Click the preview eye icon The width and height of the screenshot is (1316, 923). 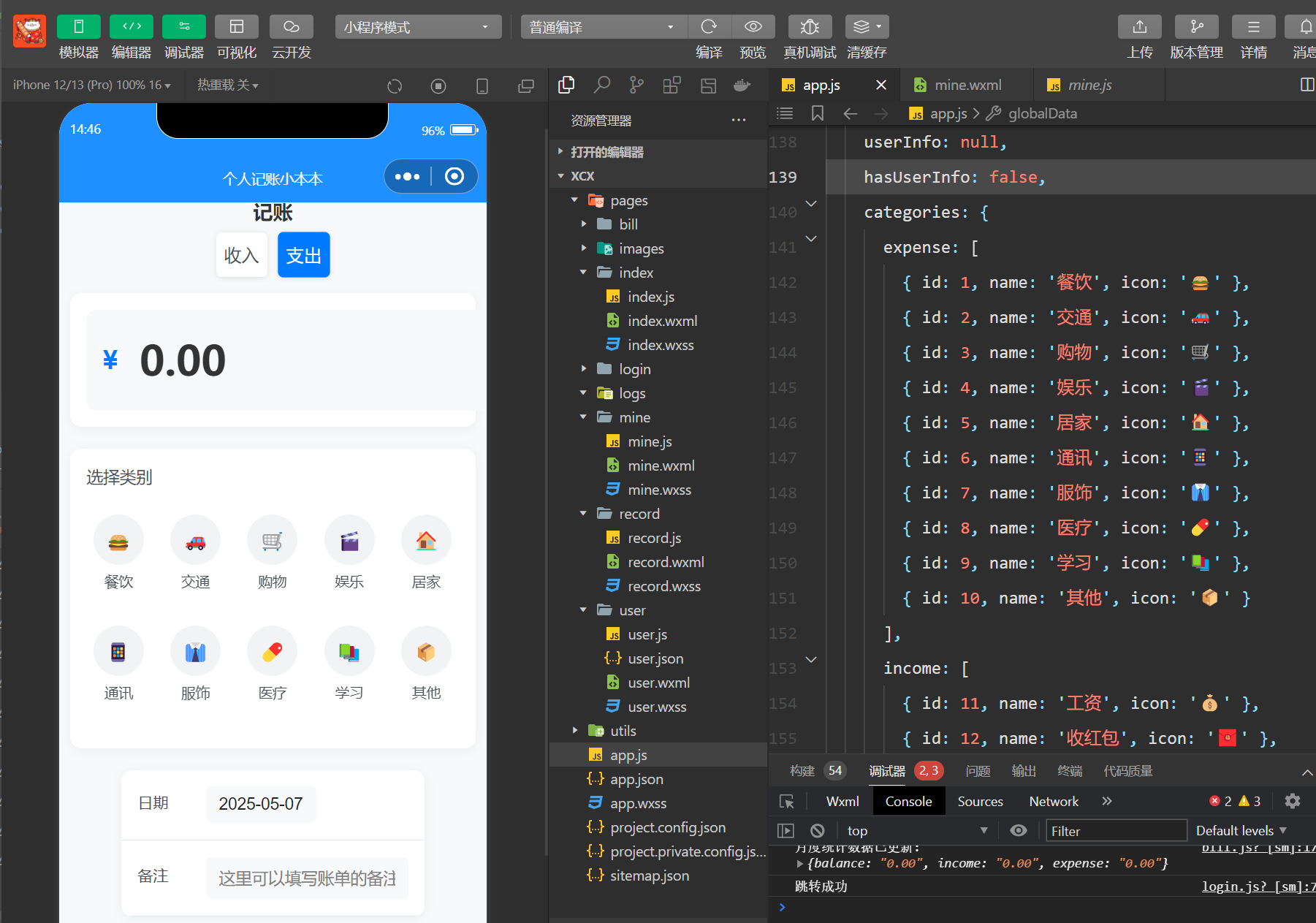pos(753,27)
